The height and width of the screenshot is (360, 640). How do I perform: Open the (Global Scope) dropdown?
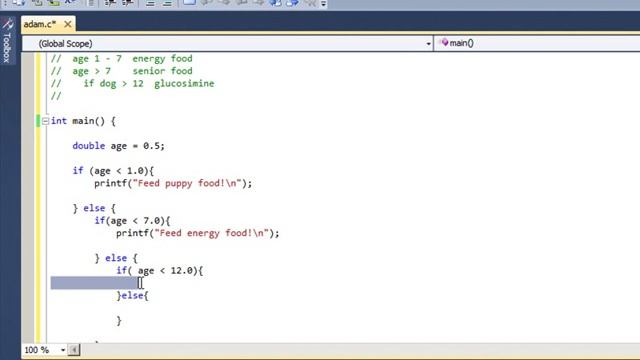(228, 43)
